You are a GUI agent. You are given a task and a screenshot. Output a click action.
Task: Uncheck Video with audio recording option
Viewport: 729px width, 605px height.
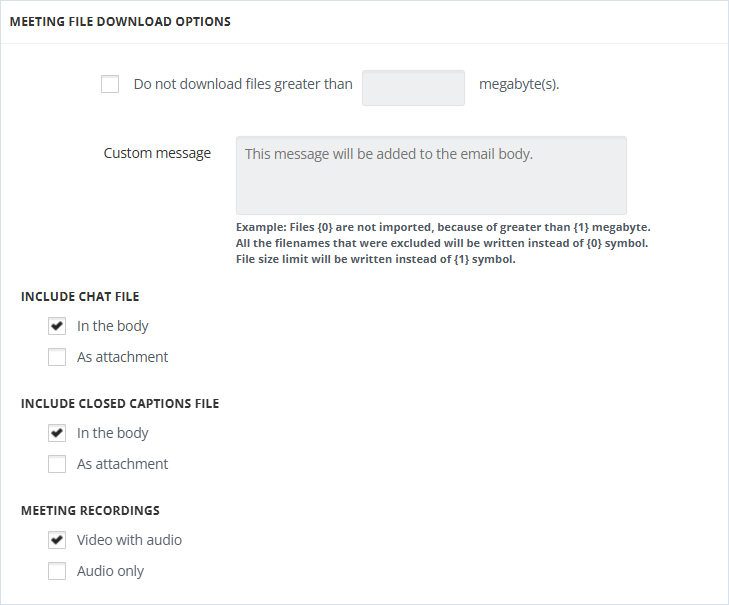[x=57, y=540]
